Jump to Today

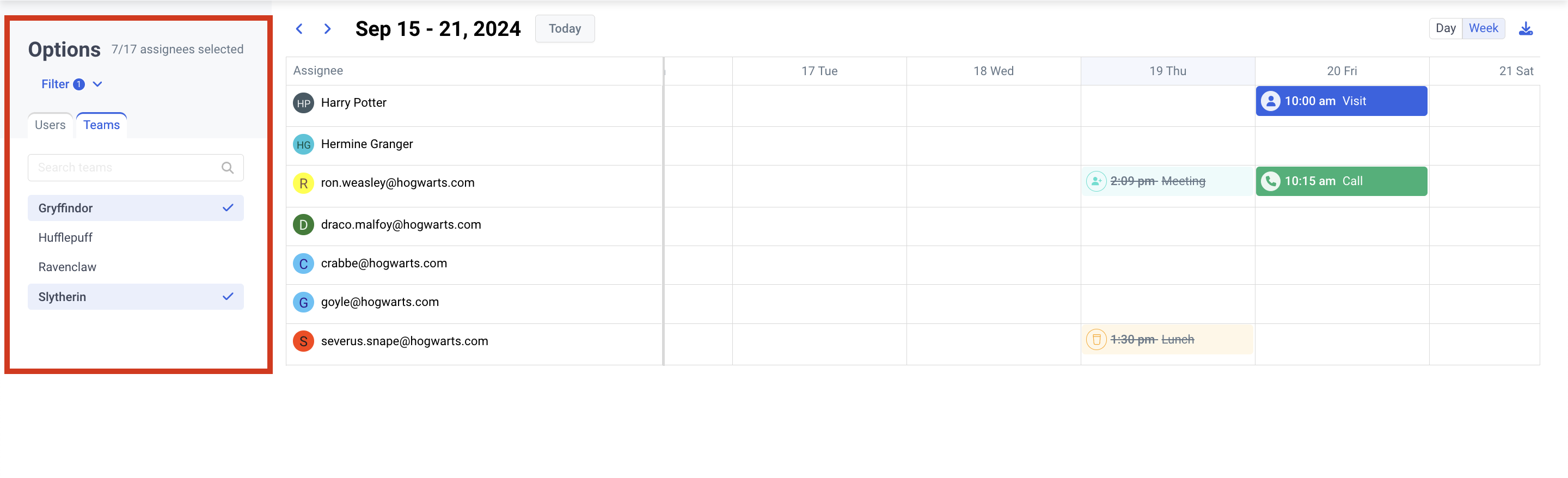564,29
